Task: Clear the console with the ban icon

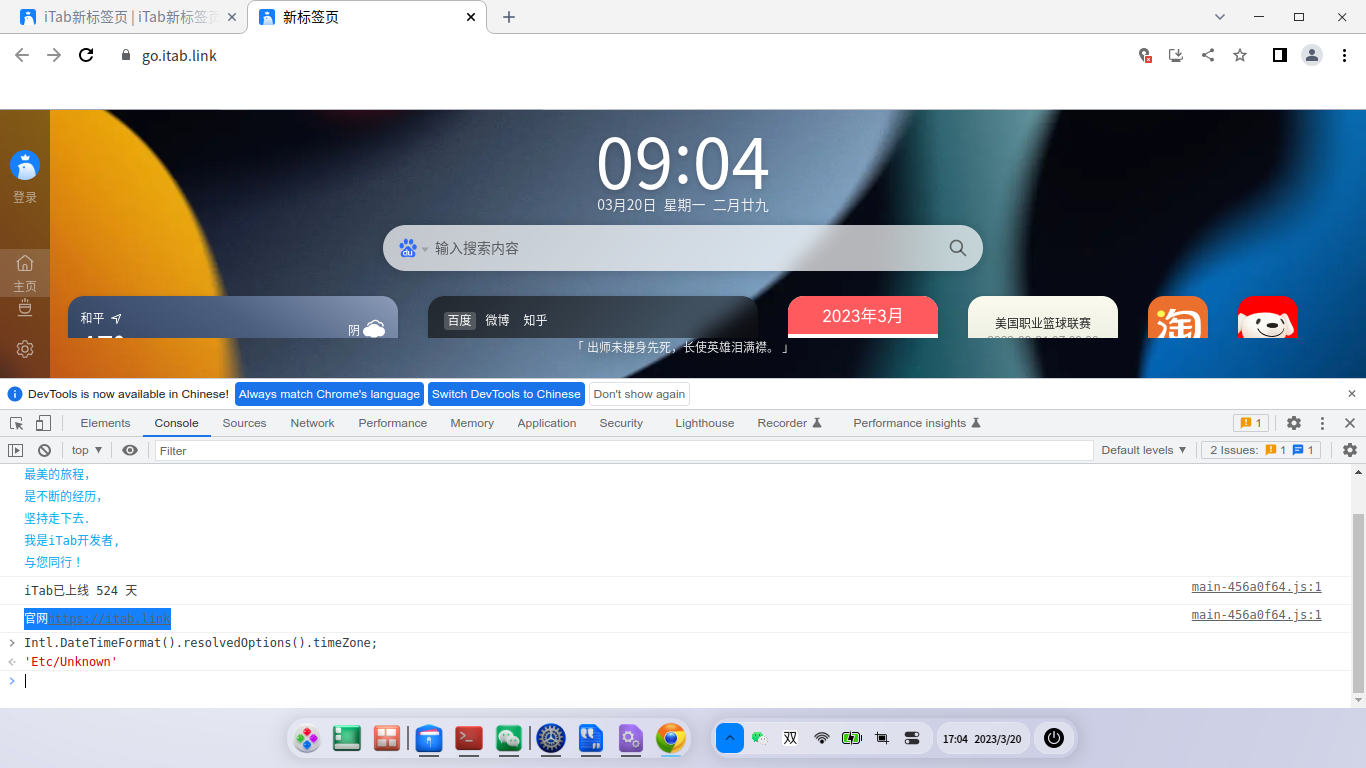Action: (x=44, y=450)
